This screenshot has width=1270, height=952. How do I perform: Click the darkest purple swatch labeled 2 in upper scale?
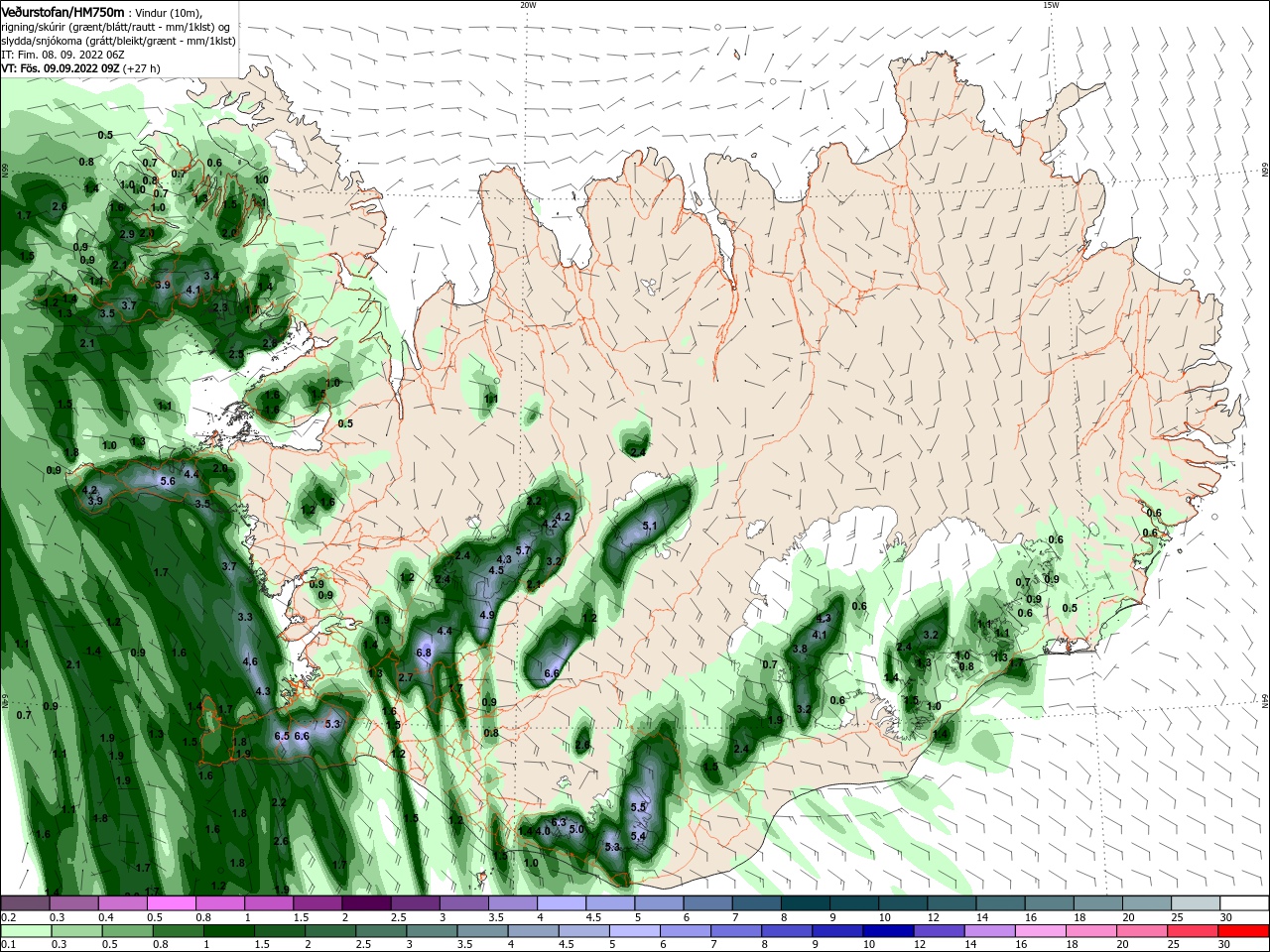point(365,903)
